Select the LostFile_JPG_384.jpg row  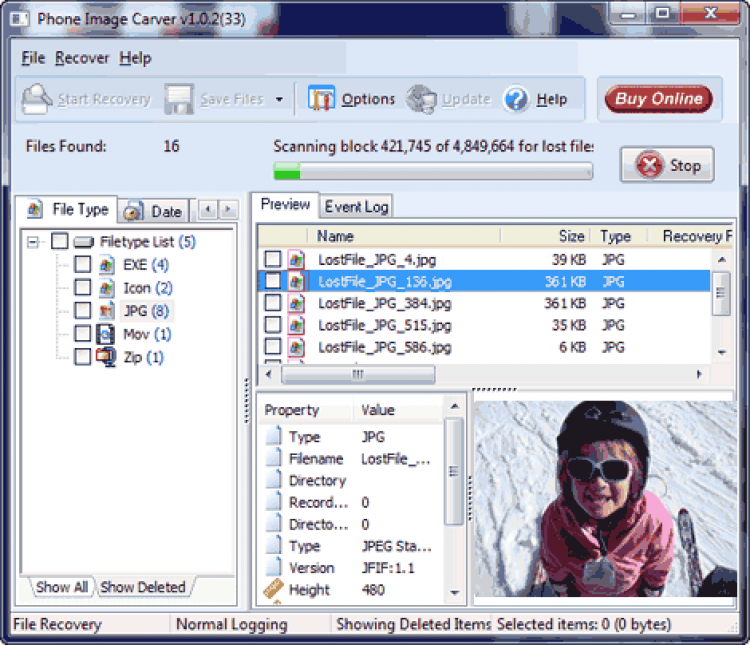[484, 303]
